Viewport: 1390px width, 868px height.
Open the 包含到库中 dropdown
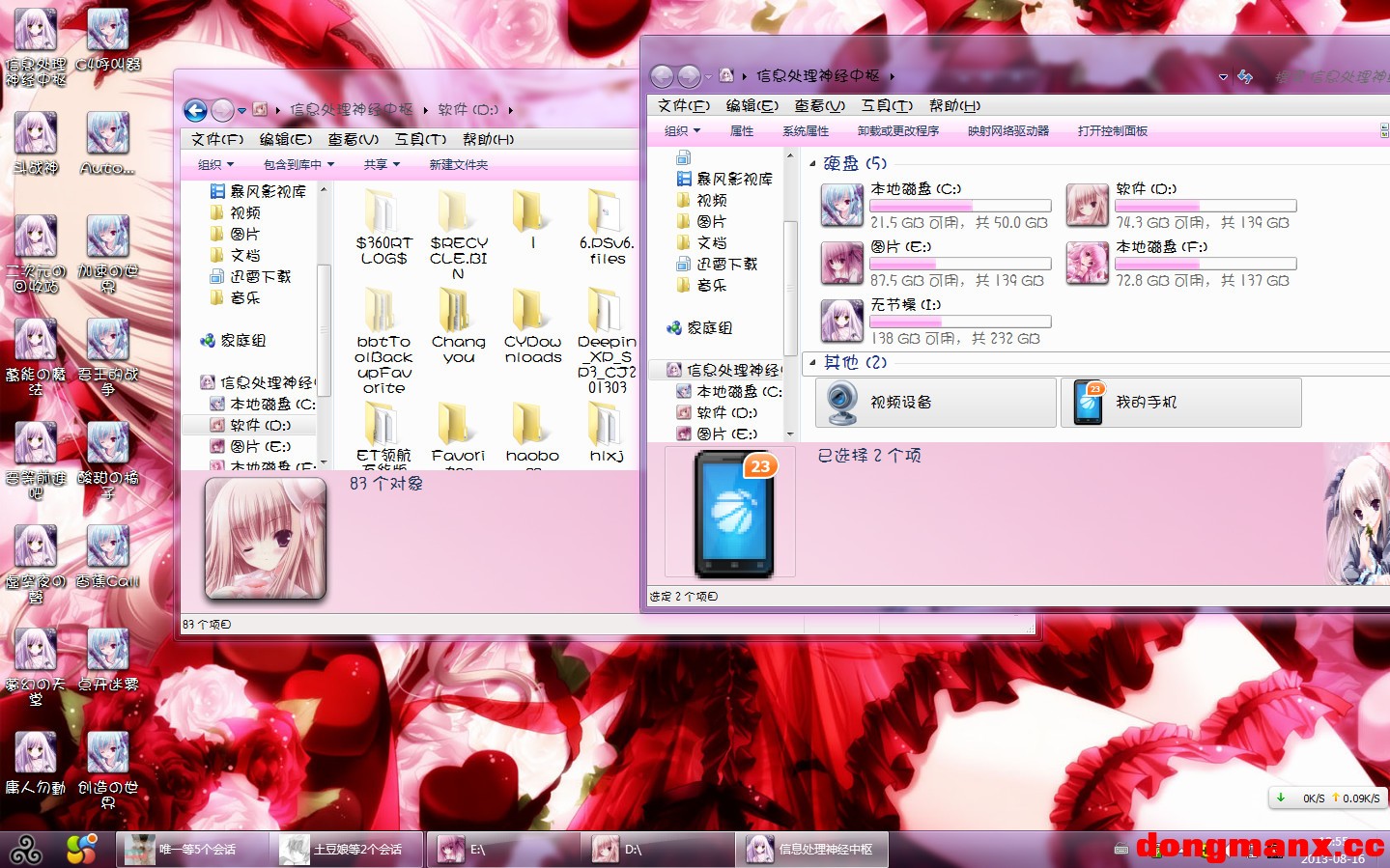pyautogui.click(x=298, y=165)
